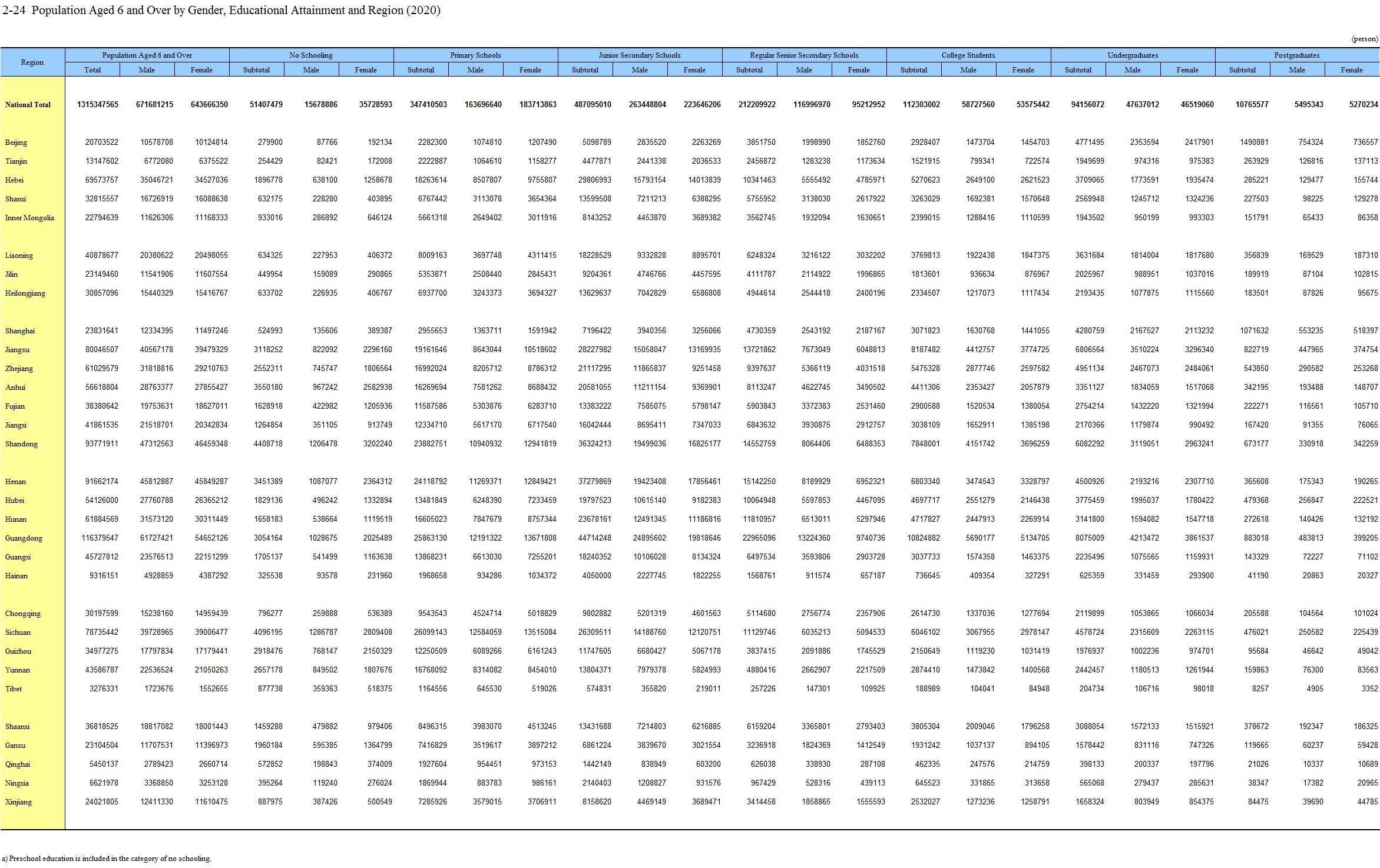This screenshot has width=1380, height=868.
Task: Select the Primary Schools header cell
Action: pyautogui.click(x=475, y=55)
